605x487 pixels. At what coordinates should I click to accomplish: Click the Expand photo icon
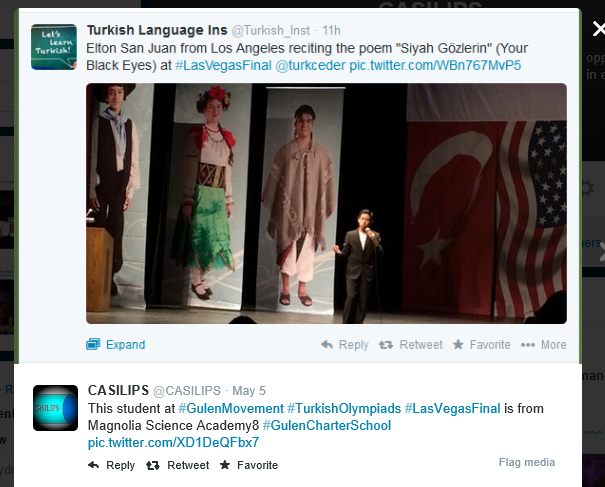point(93,344)
